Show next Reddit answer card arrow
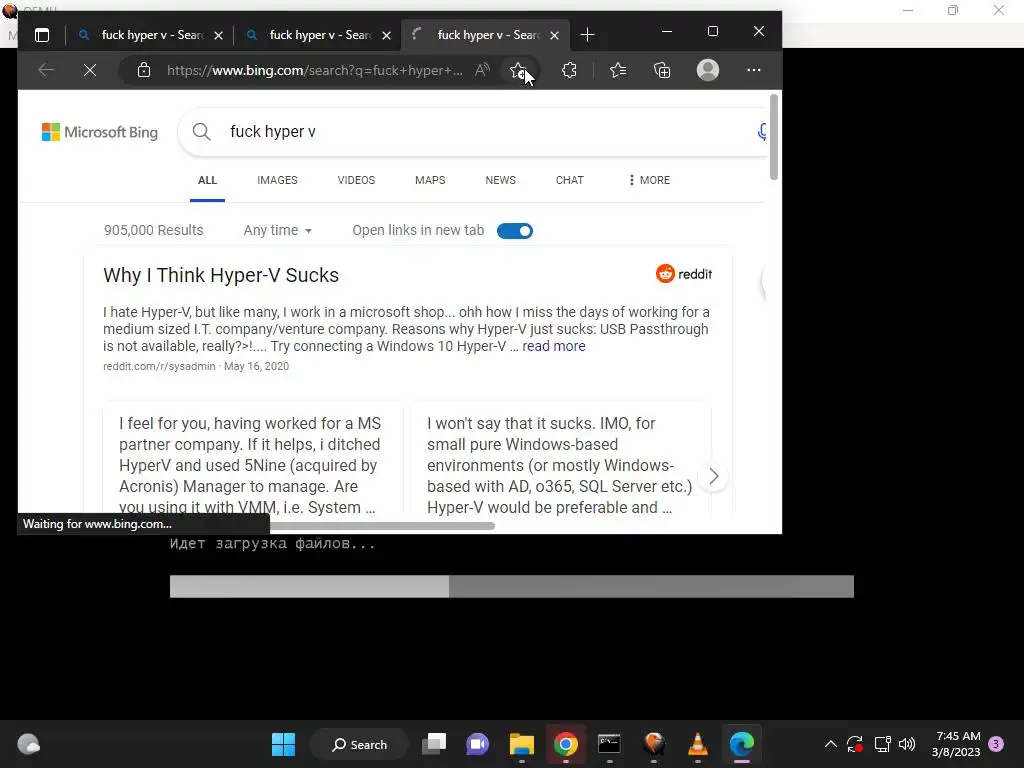 tap(713, 477)
